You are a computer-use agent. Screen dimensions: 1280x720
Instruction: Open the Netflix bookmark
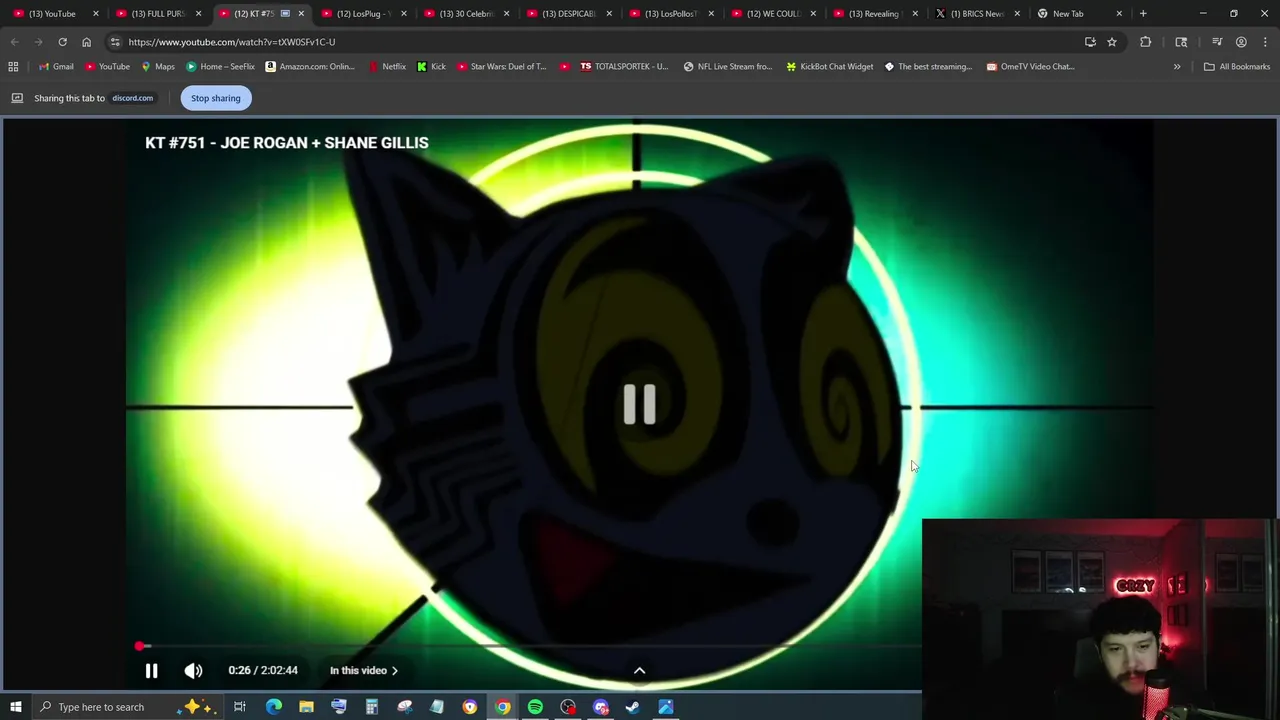pos(387,67)
